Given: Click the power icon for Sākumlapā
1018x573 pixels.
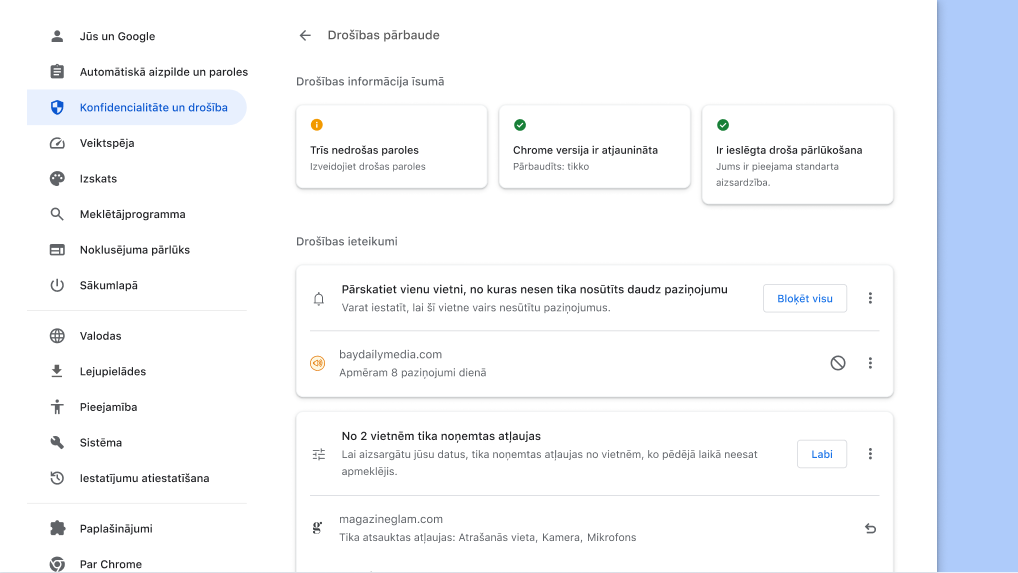Looking at the screenshot, I should tap(57, 286).
